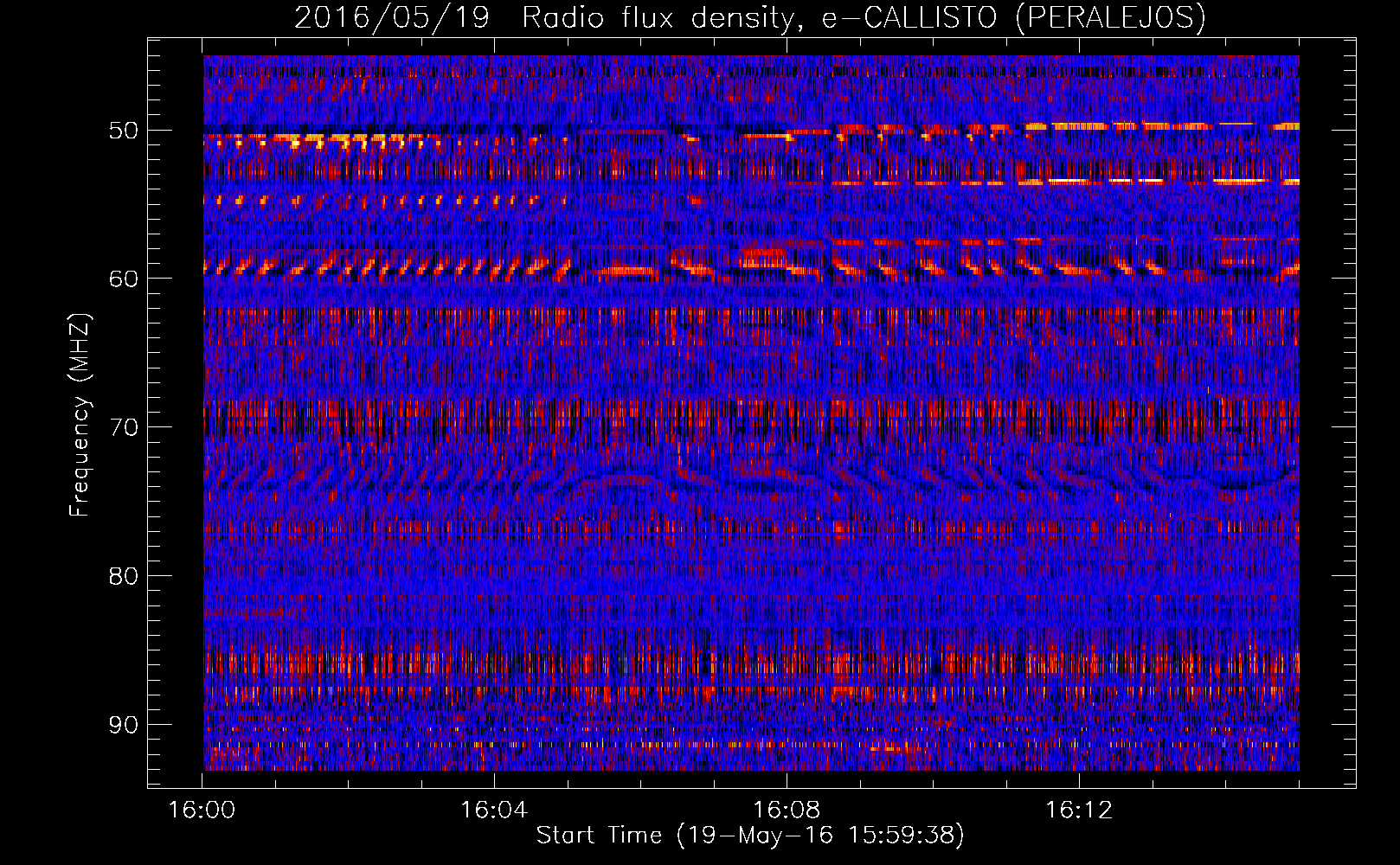
Task: Click the plot title "2016/05/19 Radio flux density, e-CALLISTO (PERALEJOS)"
Action: (x=750, y=17)
